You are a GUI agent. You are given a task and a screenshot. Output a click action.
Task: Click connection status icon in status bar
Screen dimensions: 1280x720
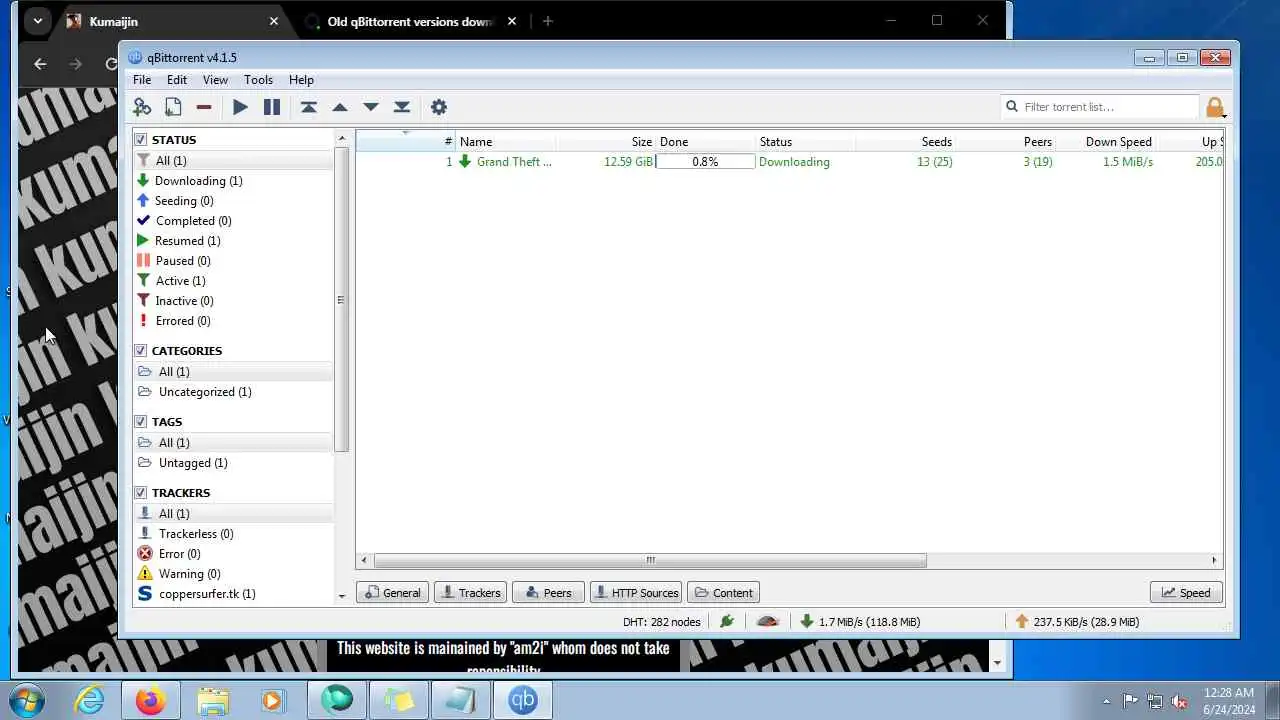[x=727, y=621]
